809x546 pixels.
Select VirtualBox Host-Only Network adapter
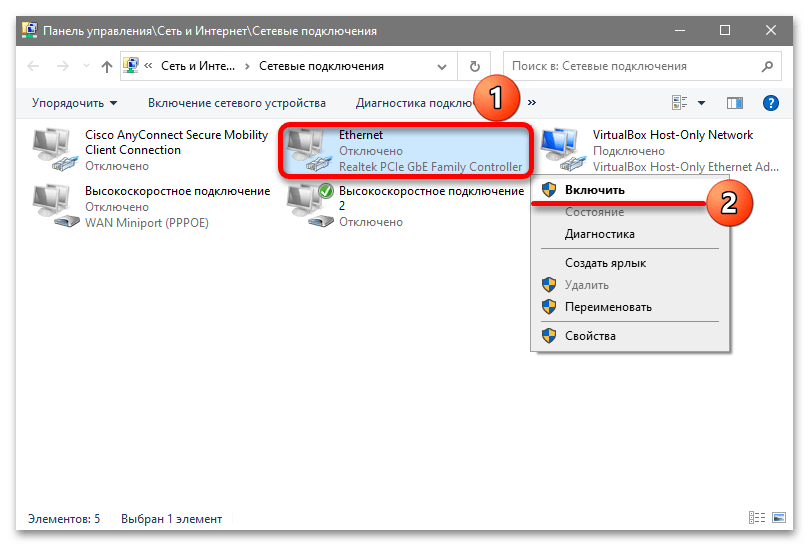(x=659, y=151)
